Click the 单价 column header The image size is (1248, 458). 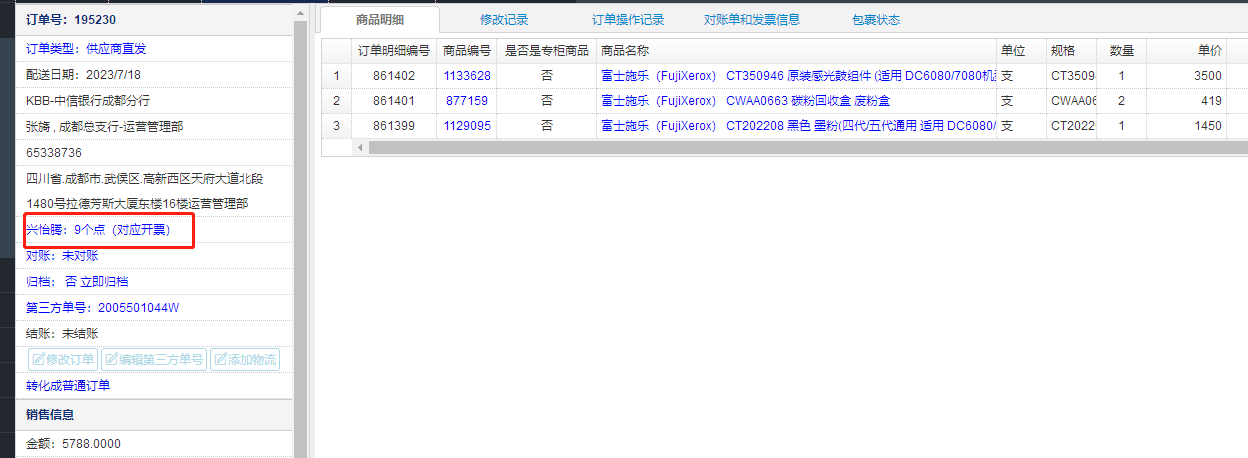click(1187, 51)
